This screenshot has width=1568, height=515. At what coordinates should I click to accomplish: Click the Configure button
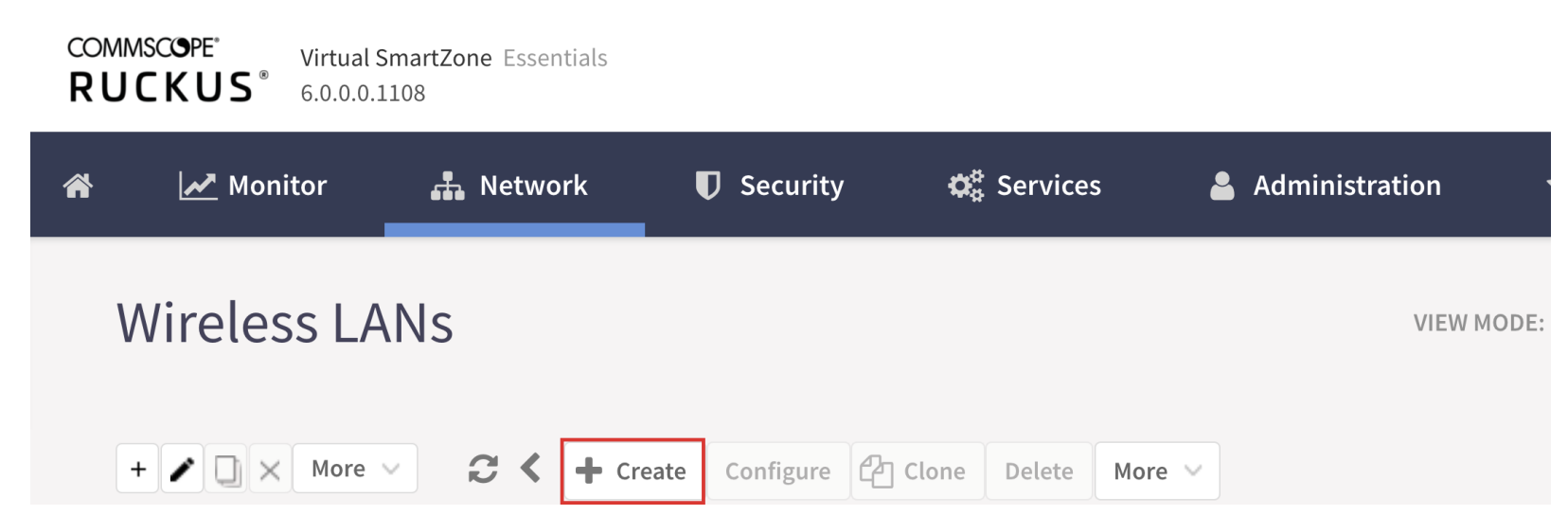click(x=778, y=471)
